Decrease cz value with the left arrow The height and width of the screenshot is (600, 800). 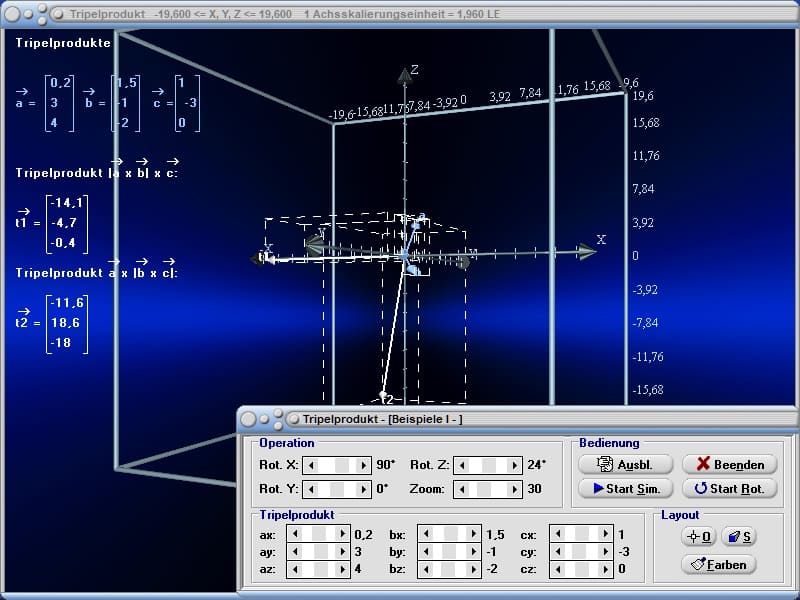point(558,568)
